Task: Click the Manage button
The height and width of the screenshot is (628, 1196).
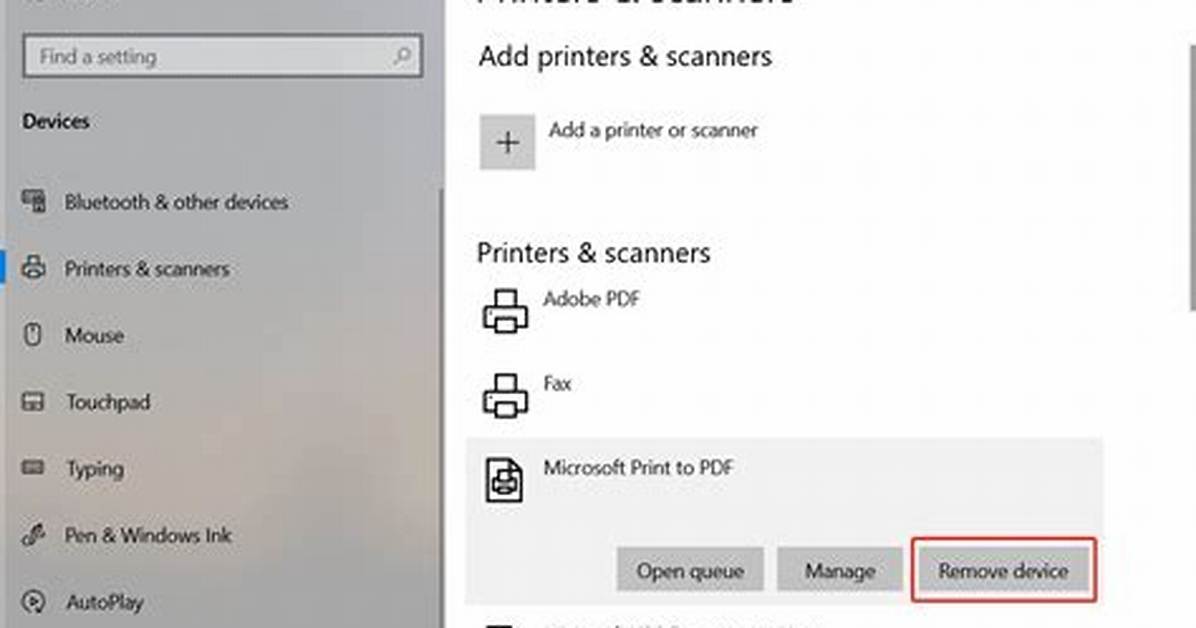Action: [840, 570]
